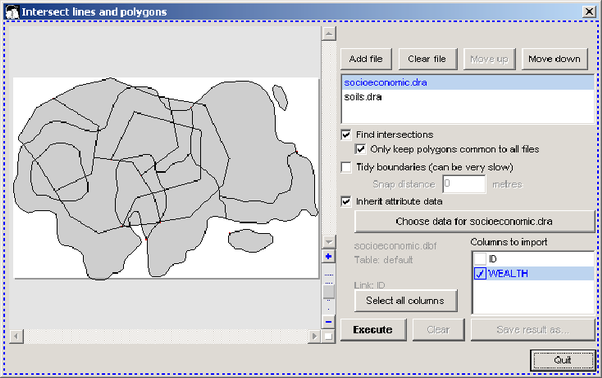Click the application icon in title bar
The image size is (602, 378).
12,12
